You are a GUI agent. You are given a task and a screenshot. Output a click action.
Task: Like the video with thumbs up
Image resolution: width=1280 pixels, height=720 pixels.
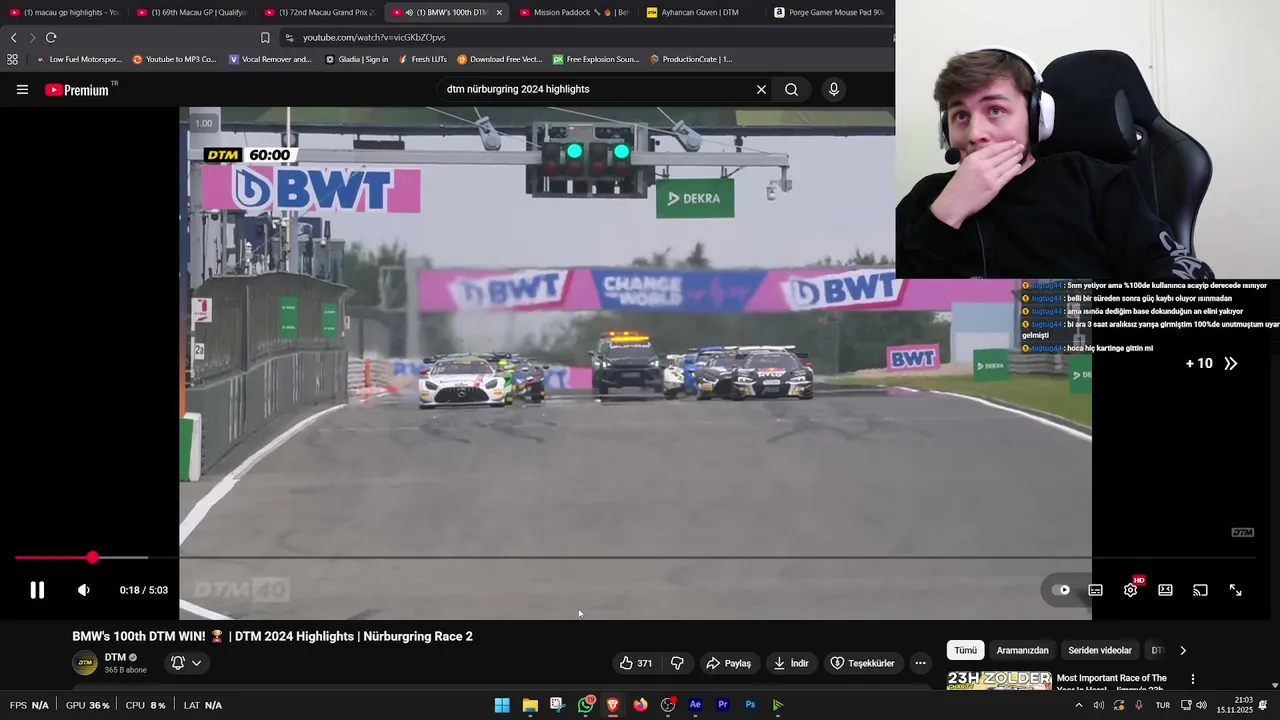pos(635,663)
